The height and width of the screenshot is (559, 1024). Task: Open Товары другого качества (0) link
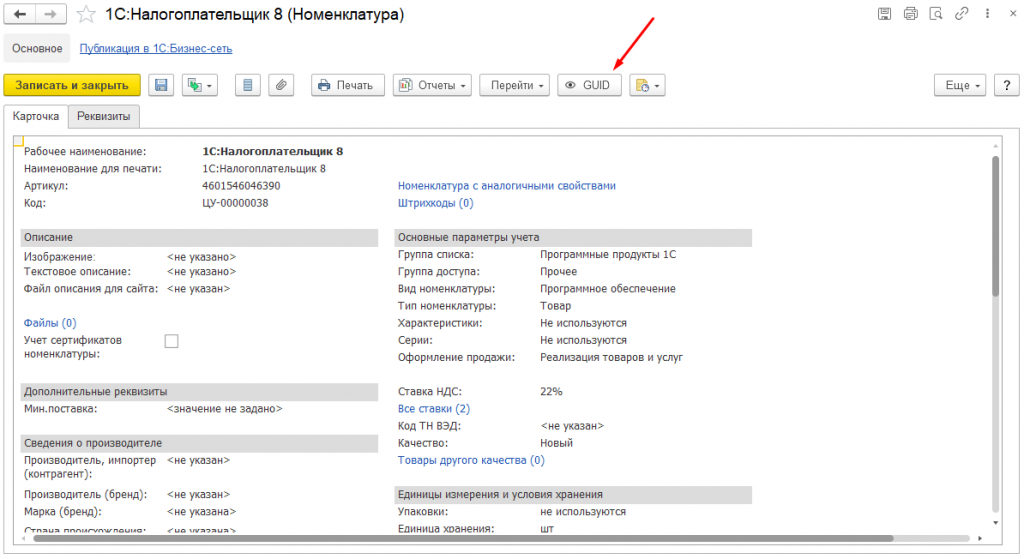coord(471,460)
